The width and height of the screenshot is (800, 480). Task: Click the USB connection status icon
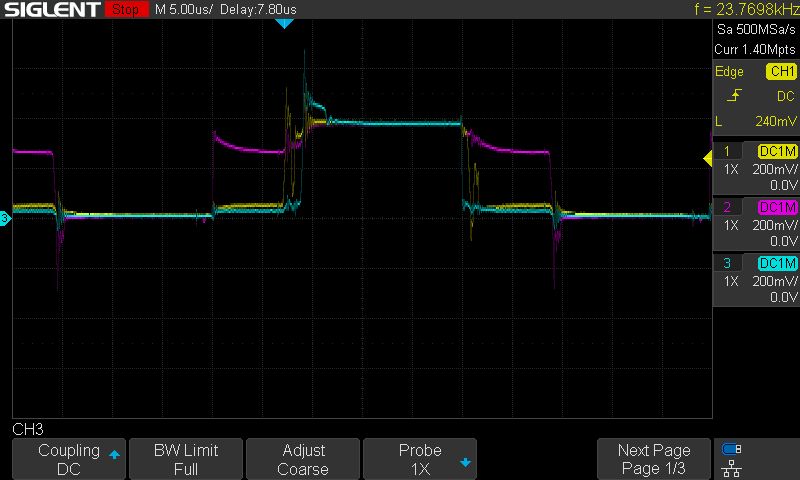pos(732,449)
